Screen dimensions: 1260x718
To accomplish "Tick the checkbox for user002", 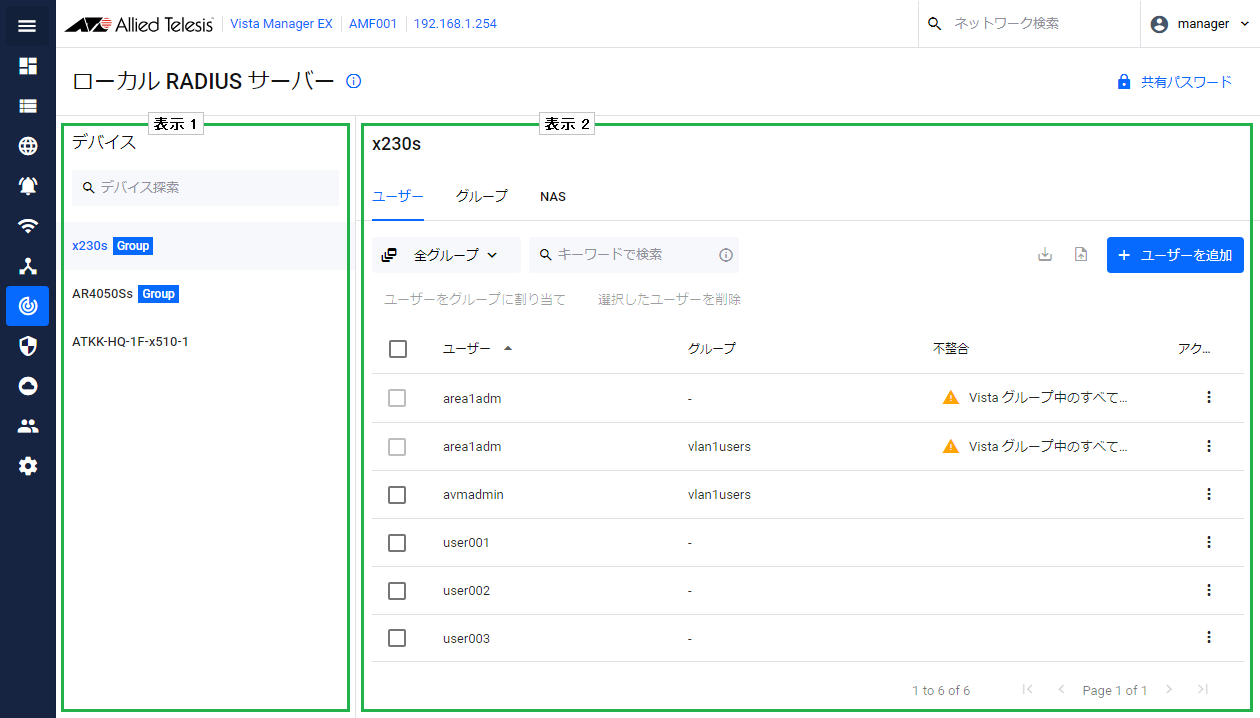I will pyautogui.click(x=397, y=591).
